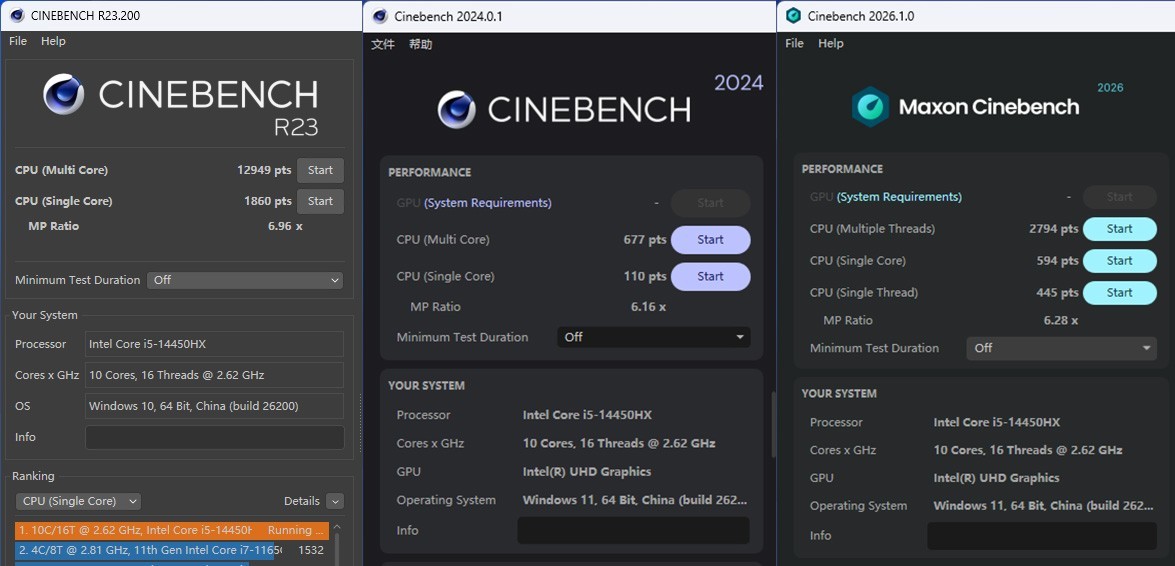Image resolution: width=1175 pixels, height=566 pixels.
Task: Select ranking row 2 Intel Core i7-1165
Action: click(172, 550)
